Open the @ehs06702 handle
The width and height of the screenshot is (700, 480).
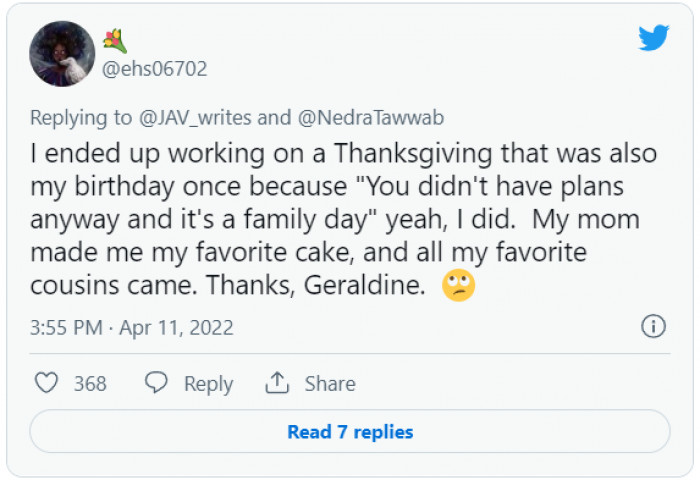155,69
